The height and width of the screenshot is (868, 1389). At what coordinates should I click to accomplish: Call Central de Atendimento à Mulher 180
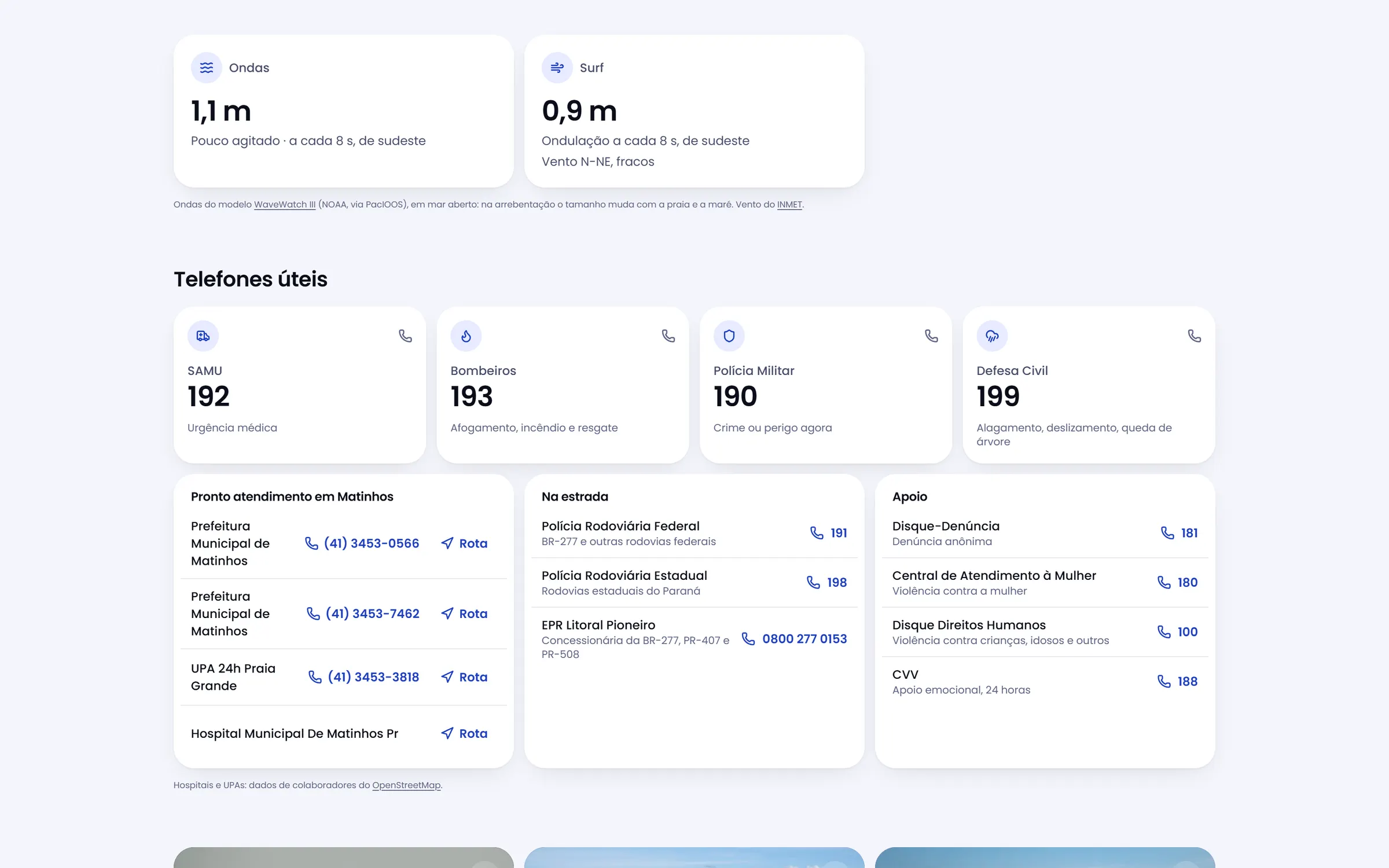(1178, 582)
